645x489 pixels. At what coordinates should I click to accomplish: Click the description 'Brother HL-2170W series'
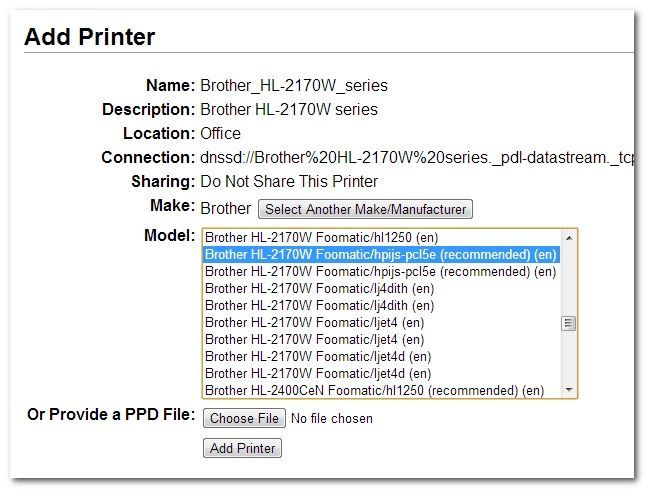point(289,110)
